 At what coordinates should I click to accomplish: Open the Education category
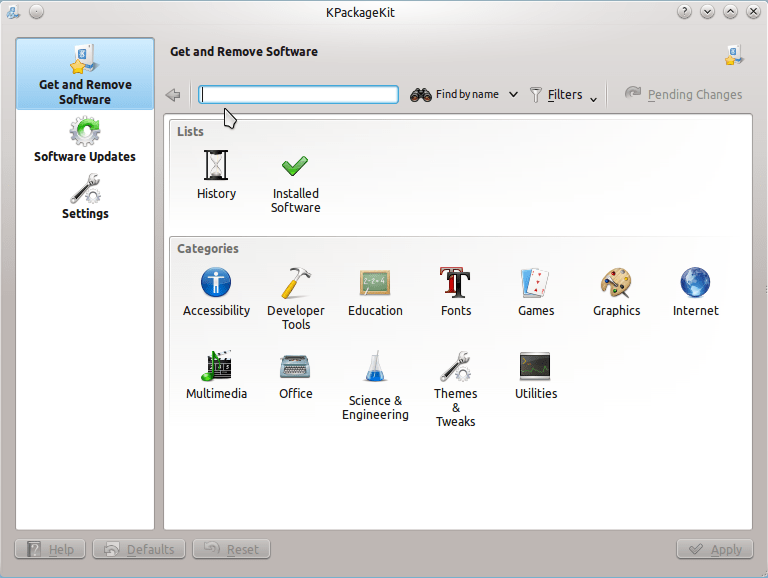coord(375,292)
